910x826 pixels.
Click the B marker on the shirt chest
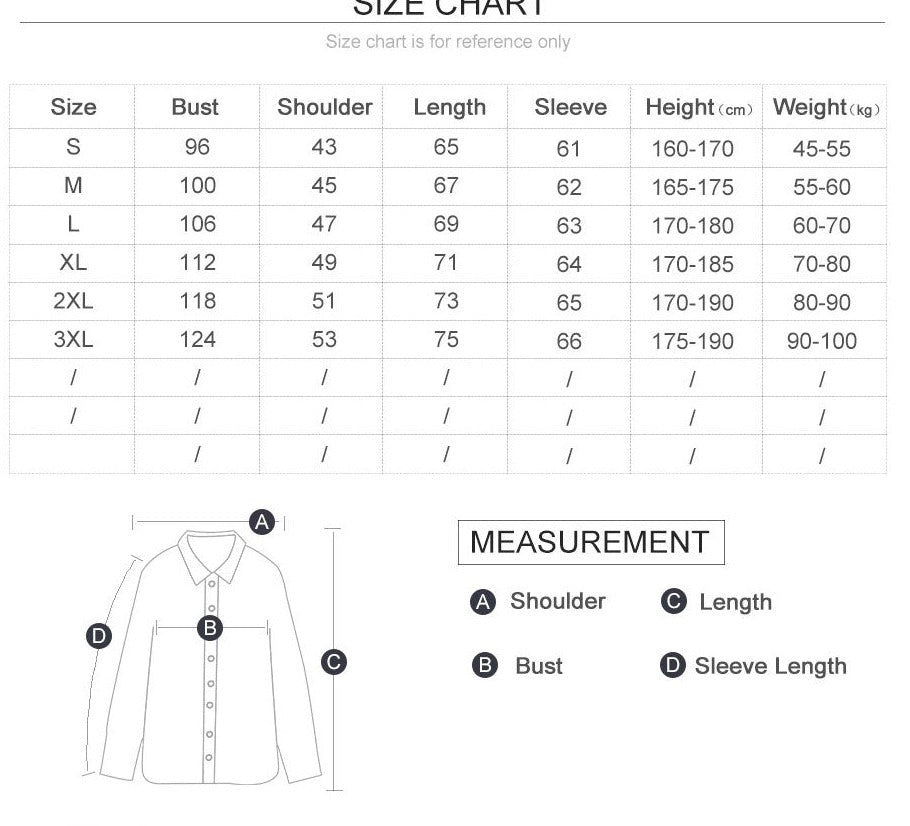pos(210,628)
